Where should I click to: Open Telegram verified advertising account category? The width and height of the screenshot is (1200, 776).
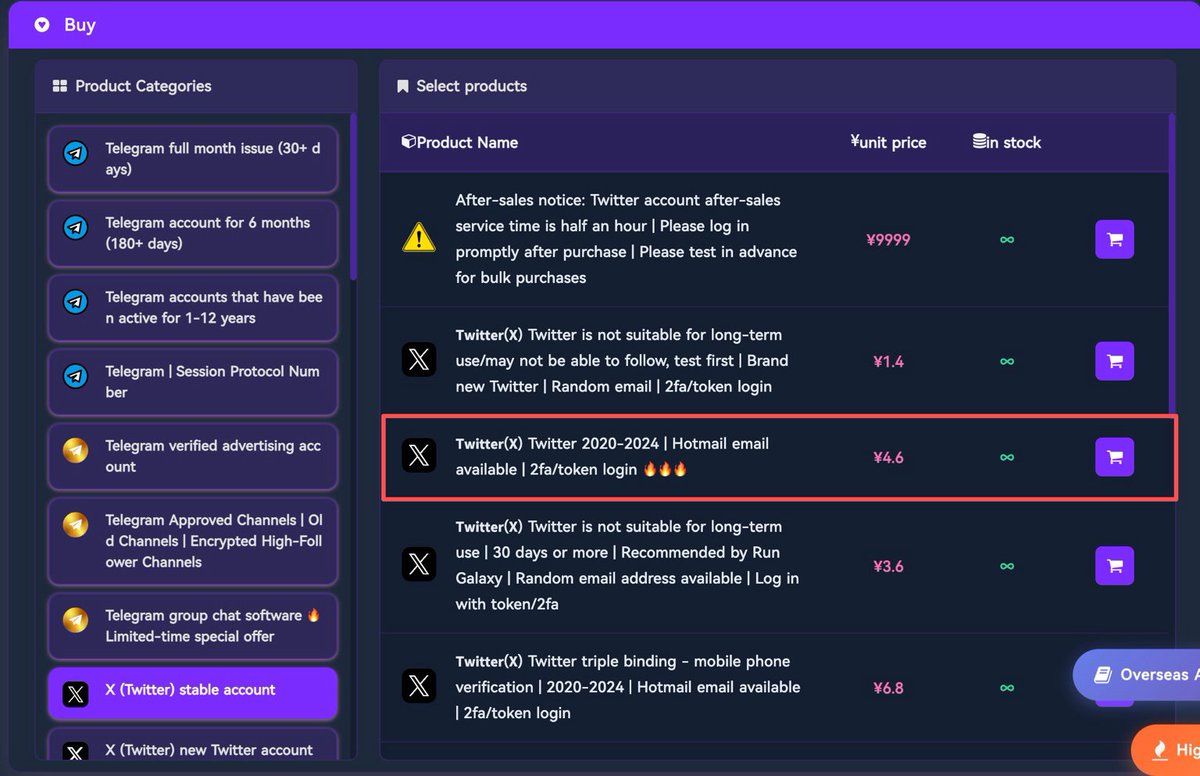tap(192, 456)
